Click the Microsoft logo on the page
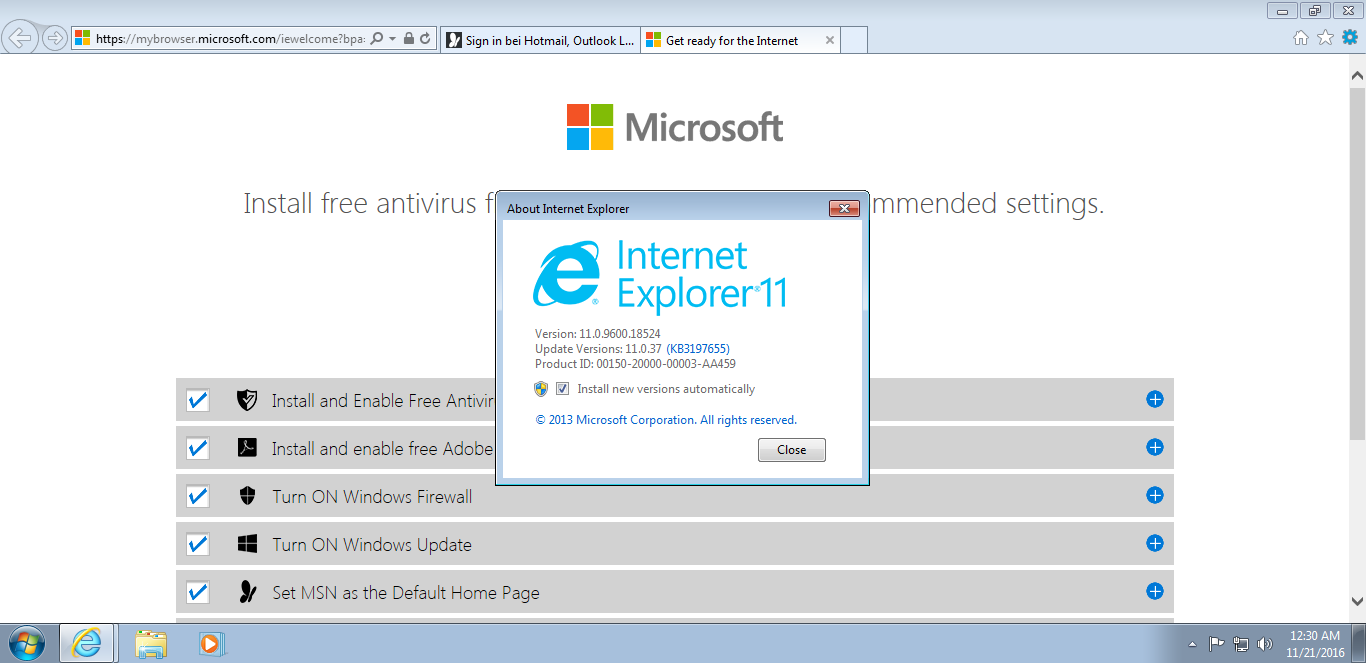 675,127
